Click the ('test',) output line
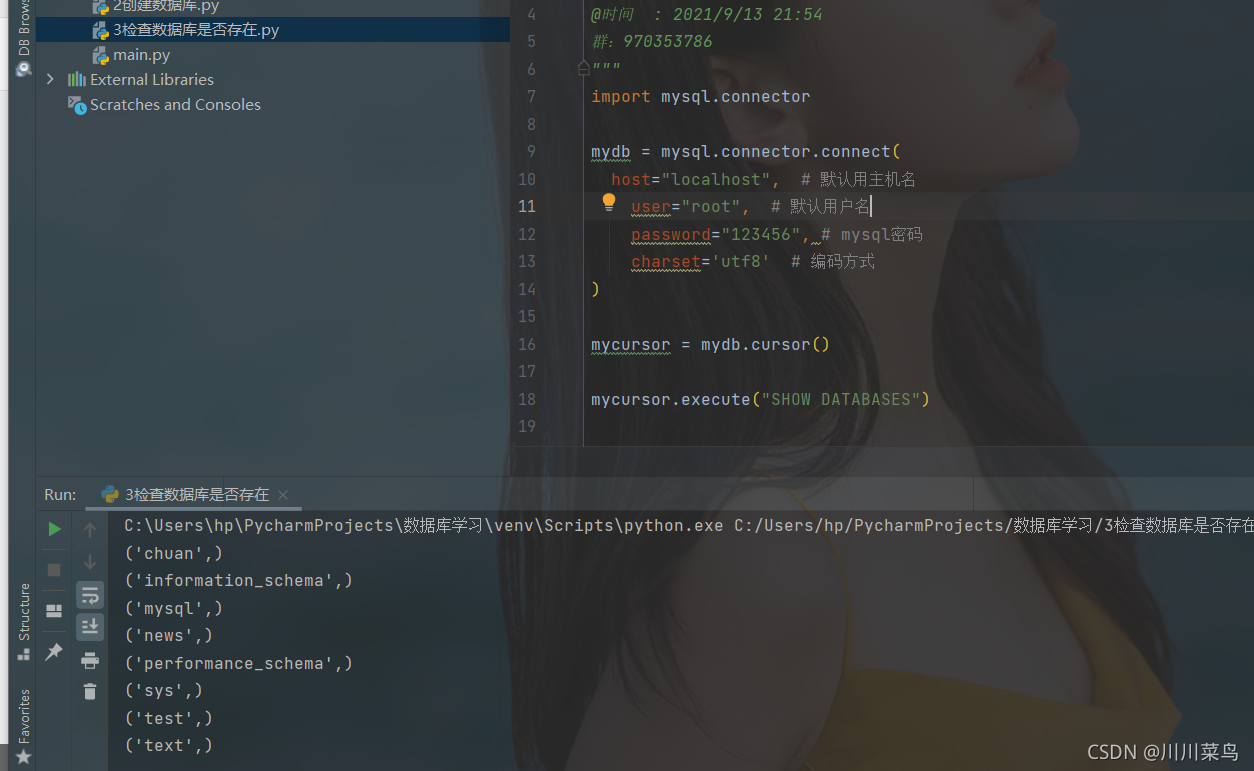This screenshot has height=771, width=1254. (168, 718)
